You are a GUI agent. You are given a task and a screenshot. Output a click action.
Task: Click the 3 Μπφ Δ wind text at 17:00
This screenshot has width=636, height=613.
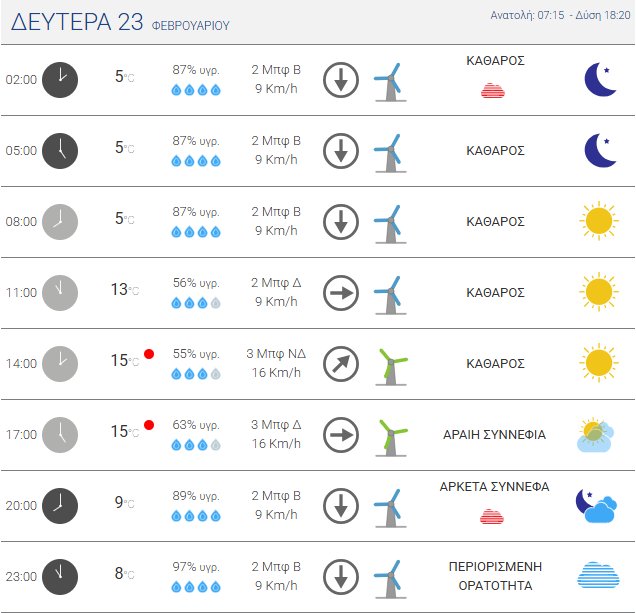[275, 425]
